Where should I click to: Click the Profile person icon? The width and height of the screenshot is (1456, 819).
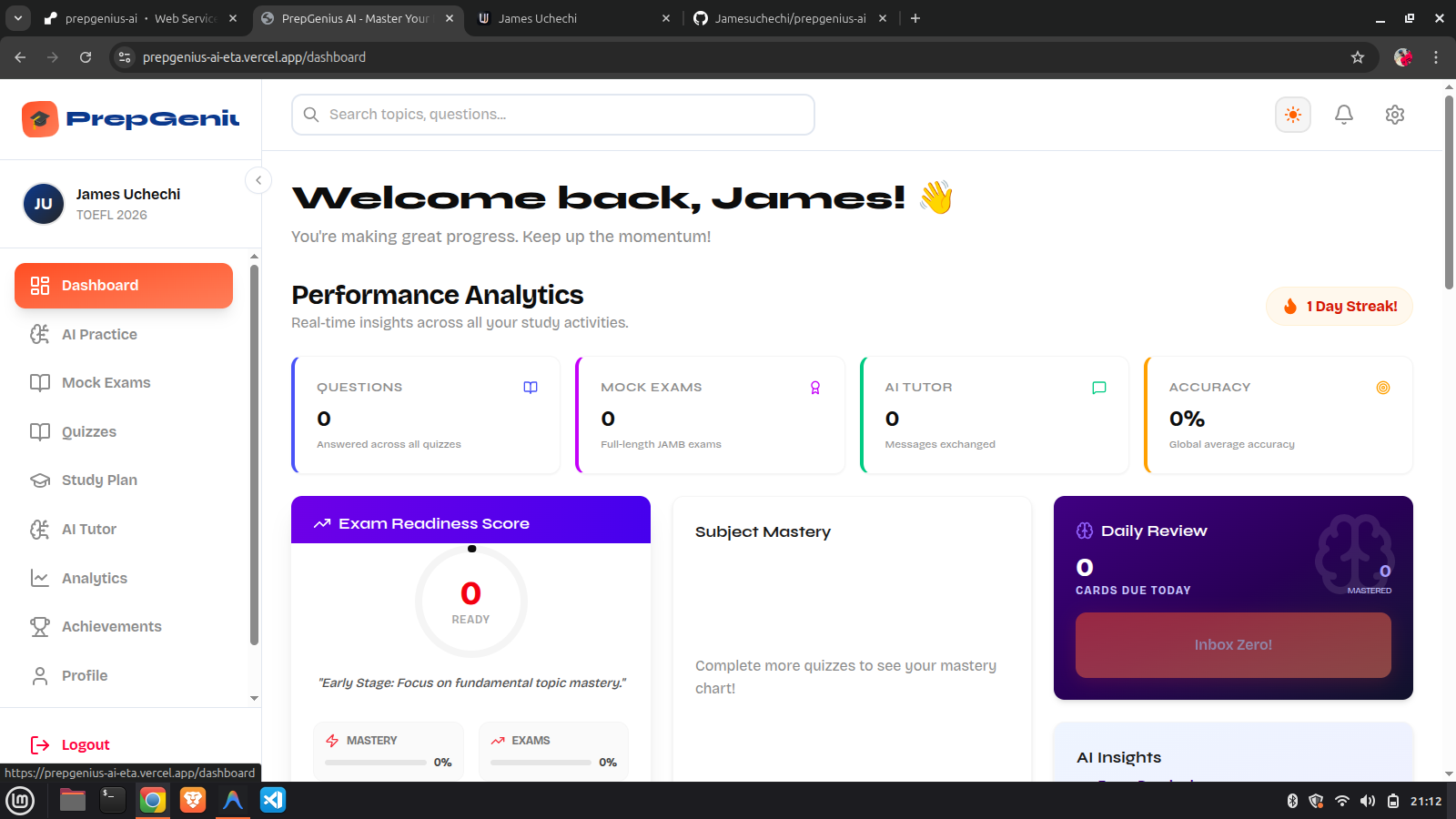[x=40, y=675]
